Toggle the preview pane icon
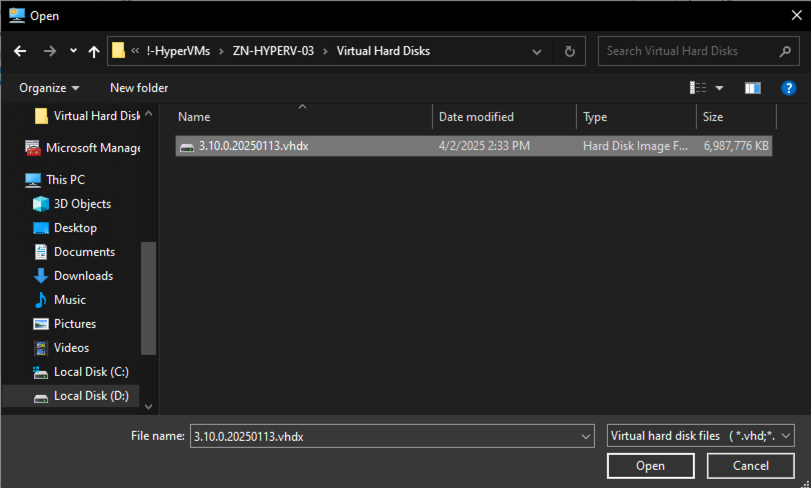Image resolution: width=811 pixels, height=488 pixels. pyautogui.click(x=752, y=88)
